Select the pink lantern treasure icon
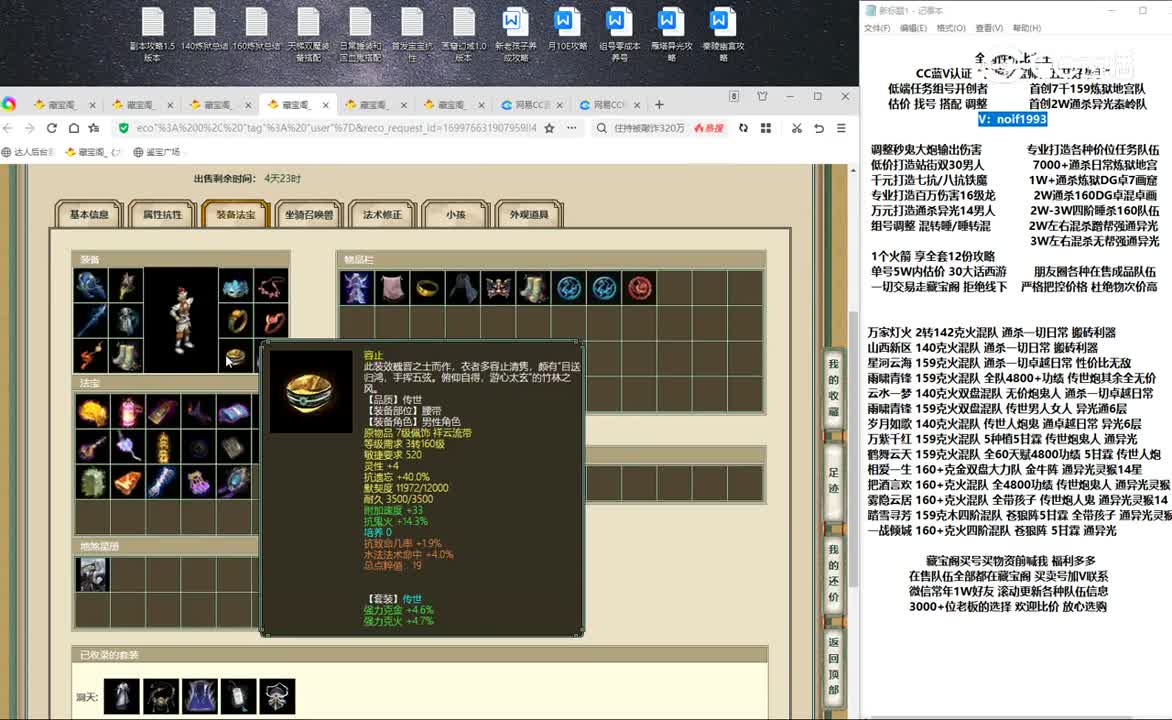The height and width of the screenshot is (720, 1172). coord(128,410)
